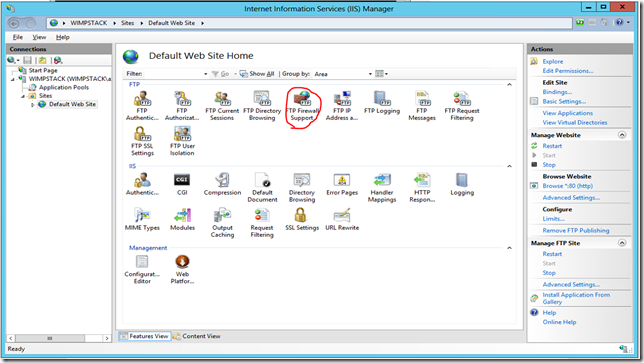Click Bindings link
This screenshot has height=363, width=644.
click(557, 92)
